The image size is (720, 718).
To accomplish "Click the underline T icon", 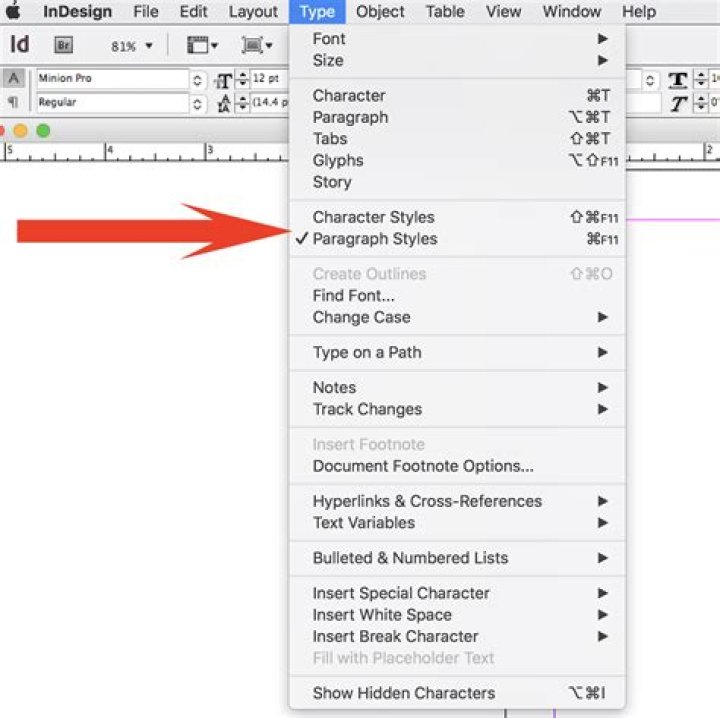I will click(678, 81).
